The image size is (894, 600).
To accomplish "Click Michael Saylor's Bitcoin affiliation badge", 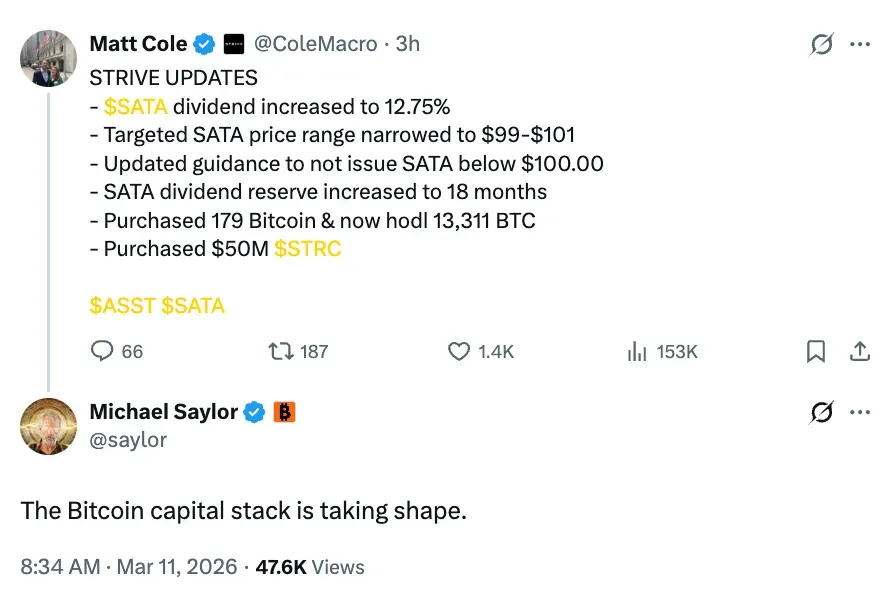I will point(284,412).
